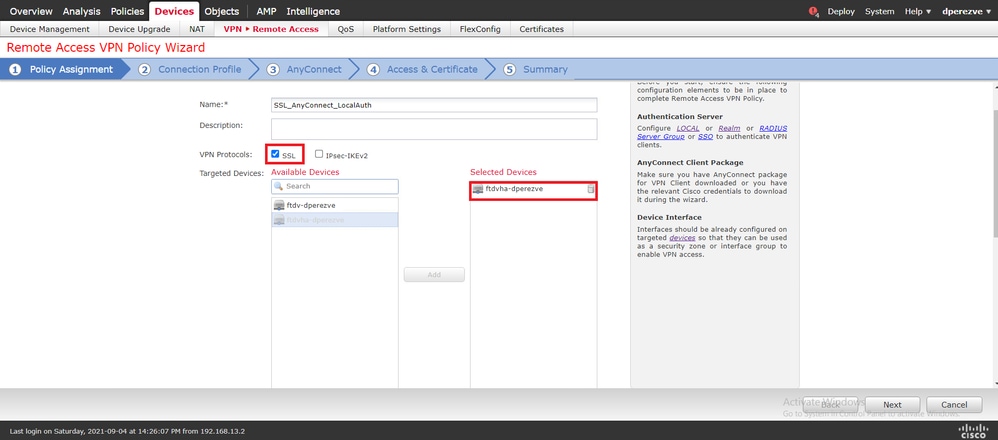Click the Next button
This screenshot has height=440, width=998.
(892, 404)
